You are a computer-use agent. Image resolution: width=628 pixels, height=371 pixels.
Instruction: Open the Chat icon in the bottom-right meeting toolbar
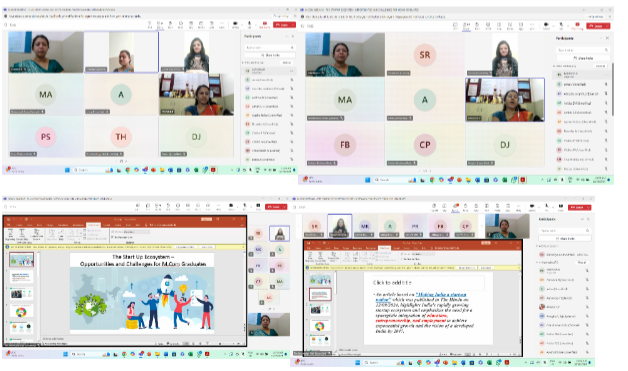tap(444, 207)
